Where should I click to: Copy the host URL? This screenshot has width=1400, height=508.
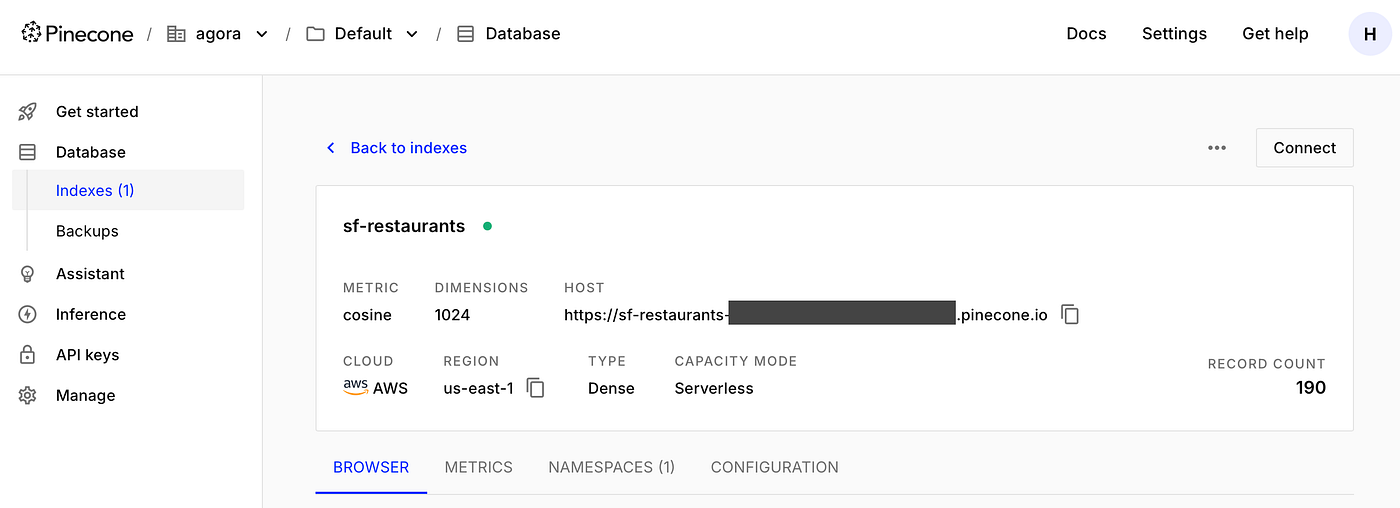click(1070, 315)
